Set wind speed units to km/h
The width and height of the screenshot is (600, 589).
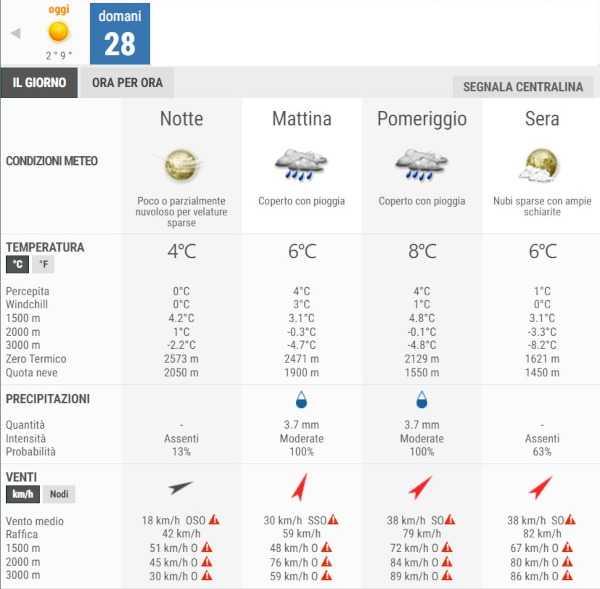[x=22, y=494]
